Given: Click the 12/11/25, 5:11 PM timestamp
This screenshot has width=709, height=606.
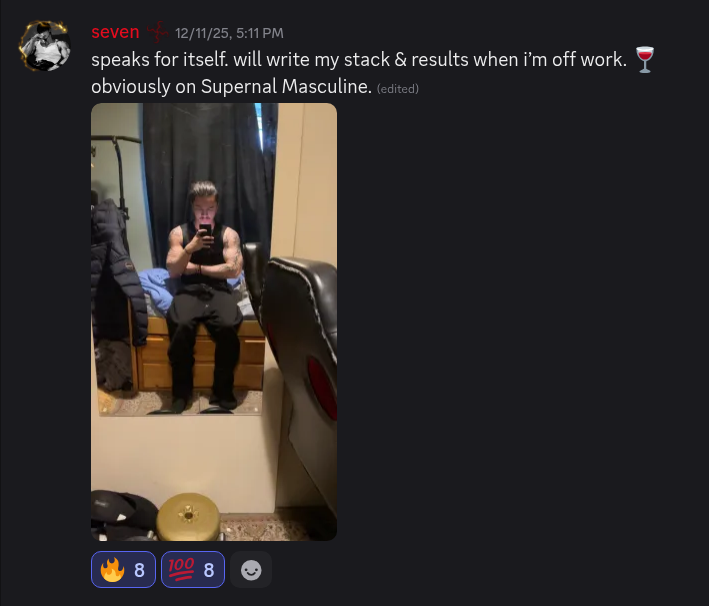Looking at the screenshot, I should tap(229, 33).
